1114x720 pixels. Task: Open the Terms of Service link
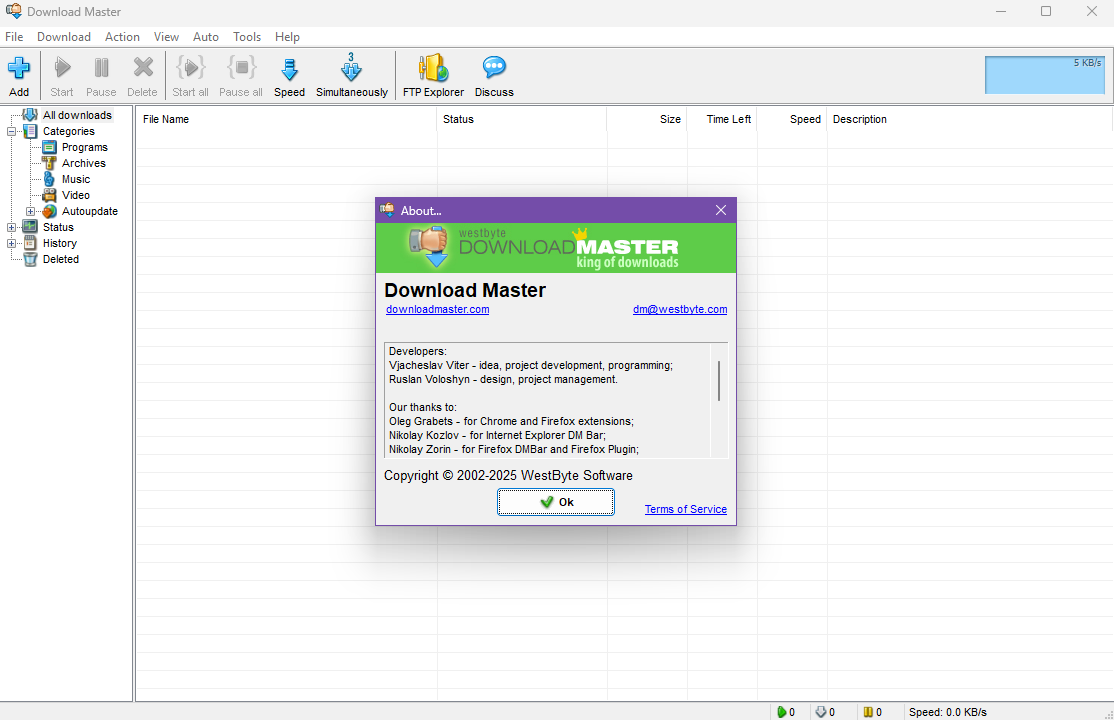(685, 509)
